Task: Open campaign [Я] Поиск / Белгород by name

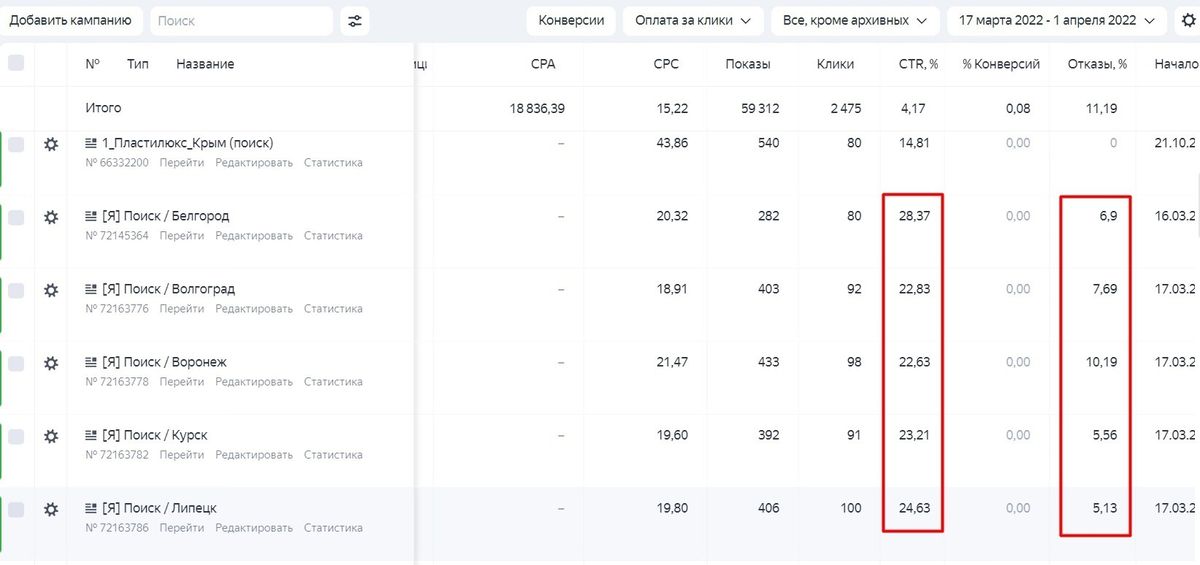Action: (x=165, y=216)
